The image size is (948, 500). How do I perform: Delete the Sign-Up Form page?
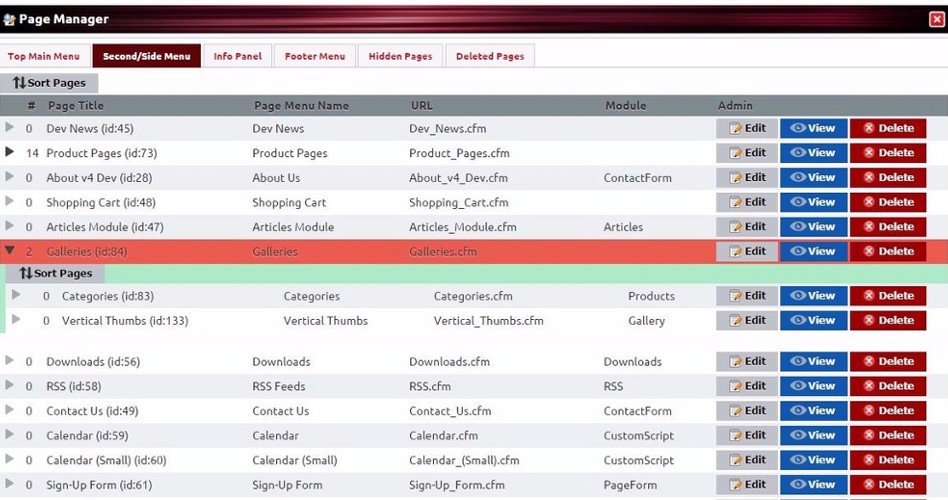(x=888, y=485)
